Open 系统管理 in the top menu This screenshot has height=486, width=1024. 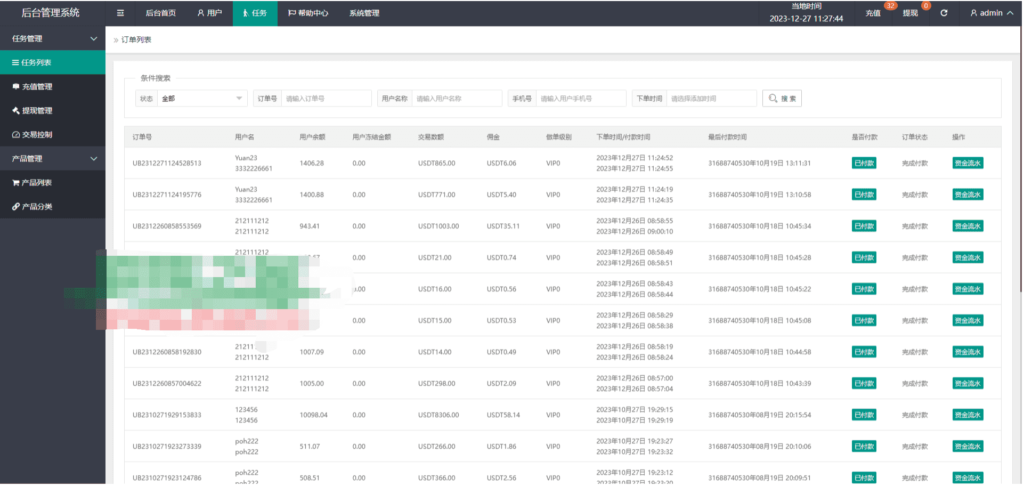click(x=363, y=13)
